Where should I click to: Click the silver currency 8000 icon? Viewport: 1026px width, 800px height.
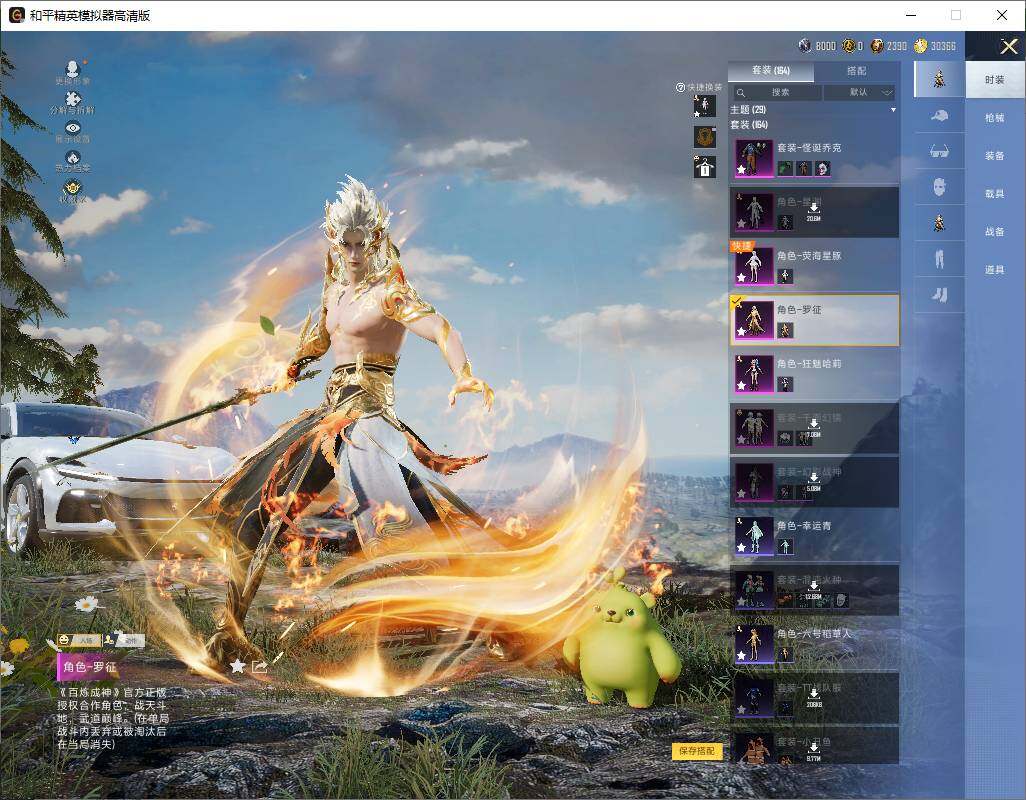pos(805,45)
